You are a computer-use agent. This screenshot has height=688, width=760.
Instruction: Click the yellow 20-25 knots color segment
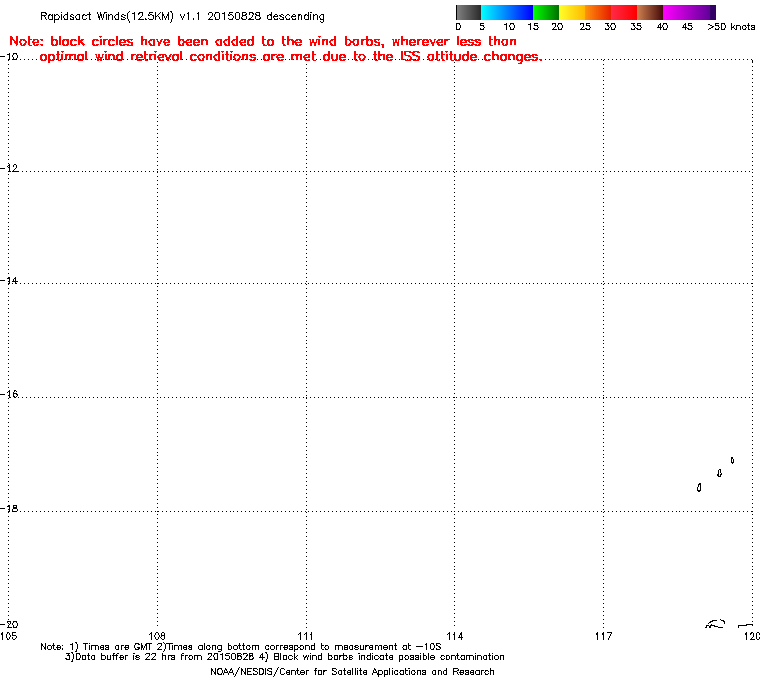click(572, 12)
